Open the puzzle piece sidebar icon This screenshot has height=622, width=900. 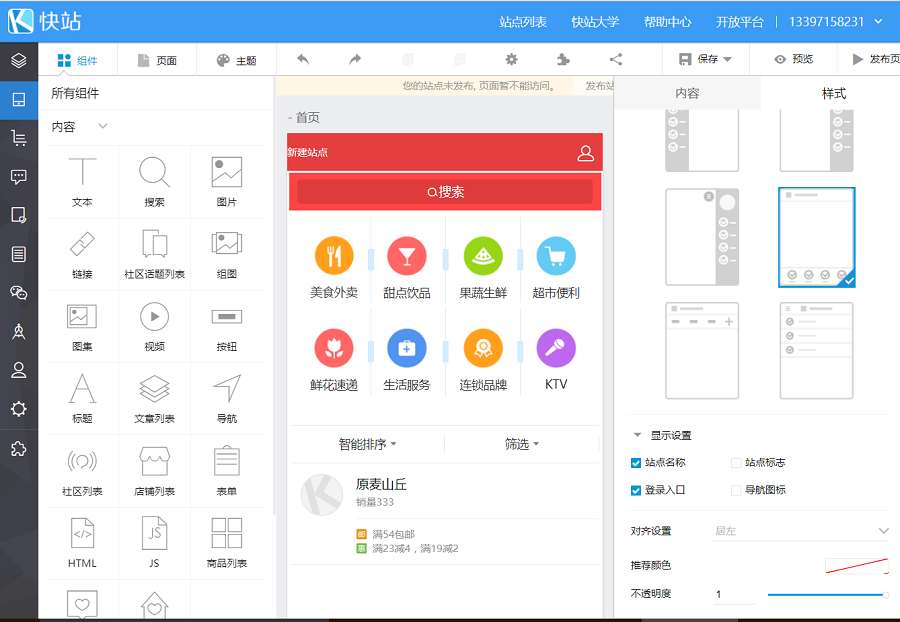coord(19,448)
